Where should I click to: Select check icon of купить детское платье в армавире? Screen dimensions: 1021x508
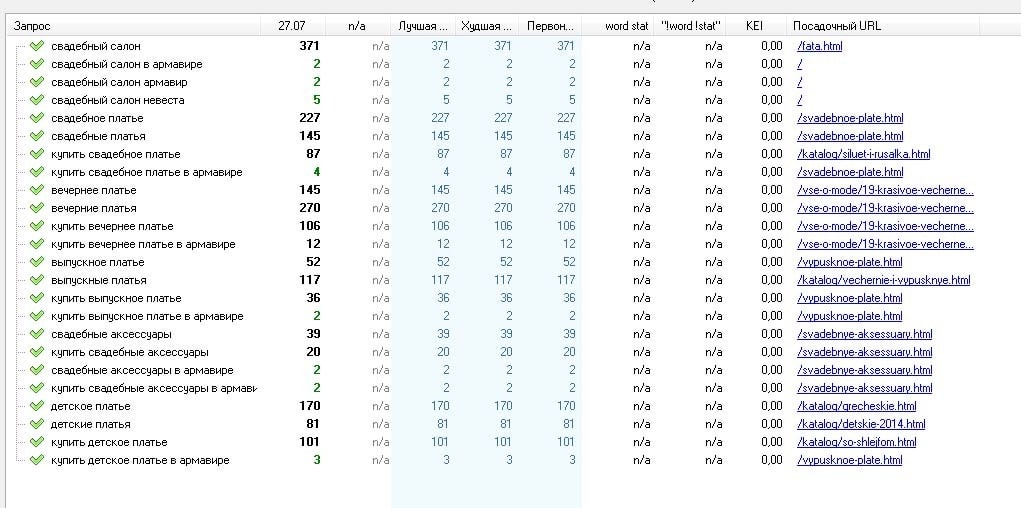click(x=37, y=460)
